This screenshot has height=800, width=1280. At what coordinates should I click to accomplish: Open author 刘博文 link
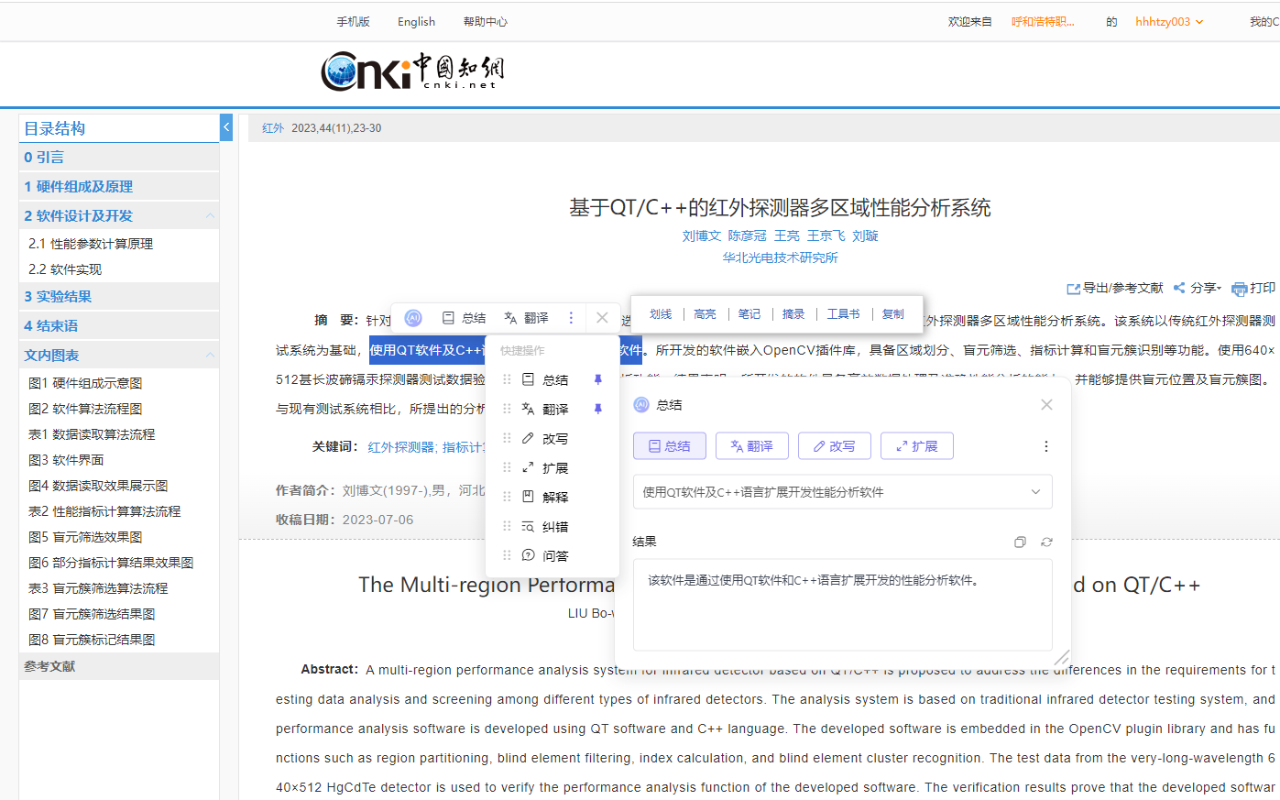701,236
